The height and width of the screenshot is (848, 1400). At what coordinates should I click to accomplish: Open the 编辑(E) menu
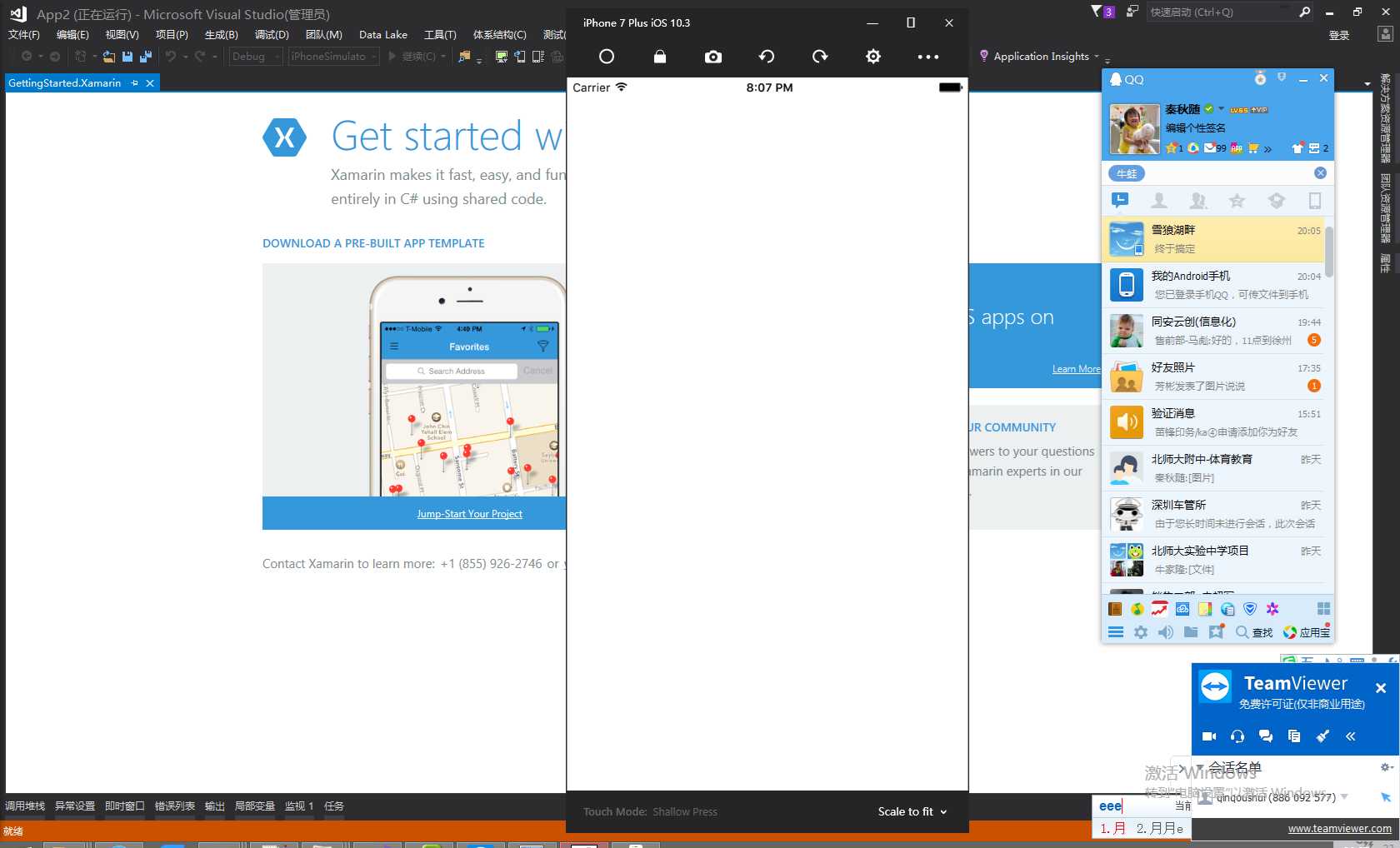pyautogui.click(x=72, y=35)
